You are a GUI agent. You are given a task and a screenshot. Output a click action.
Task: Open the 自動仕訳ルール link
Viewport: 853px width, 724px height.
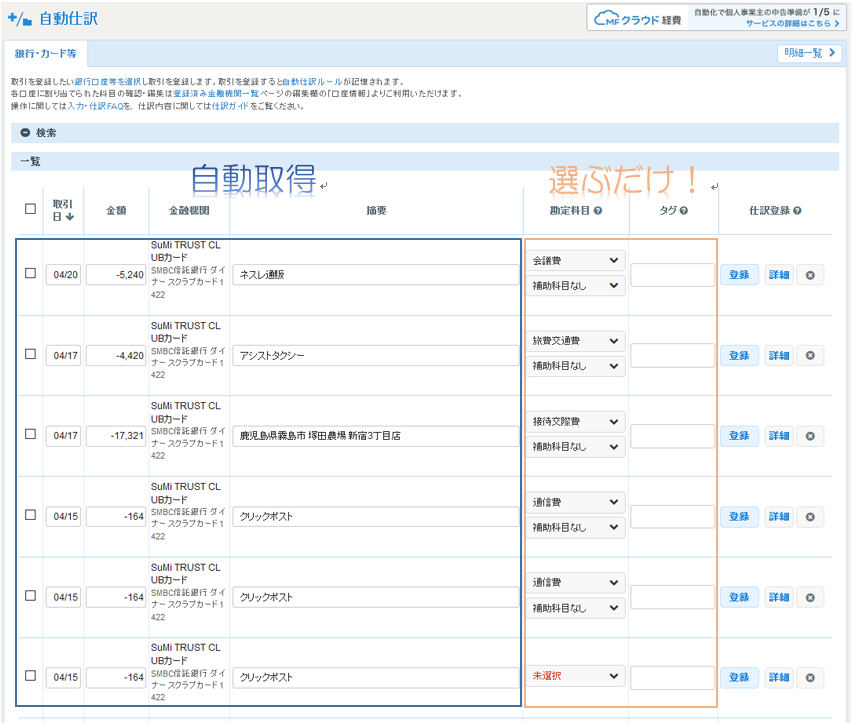point(312,82)
